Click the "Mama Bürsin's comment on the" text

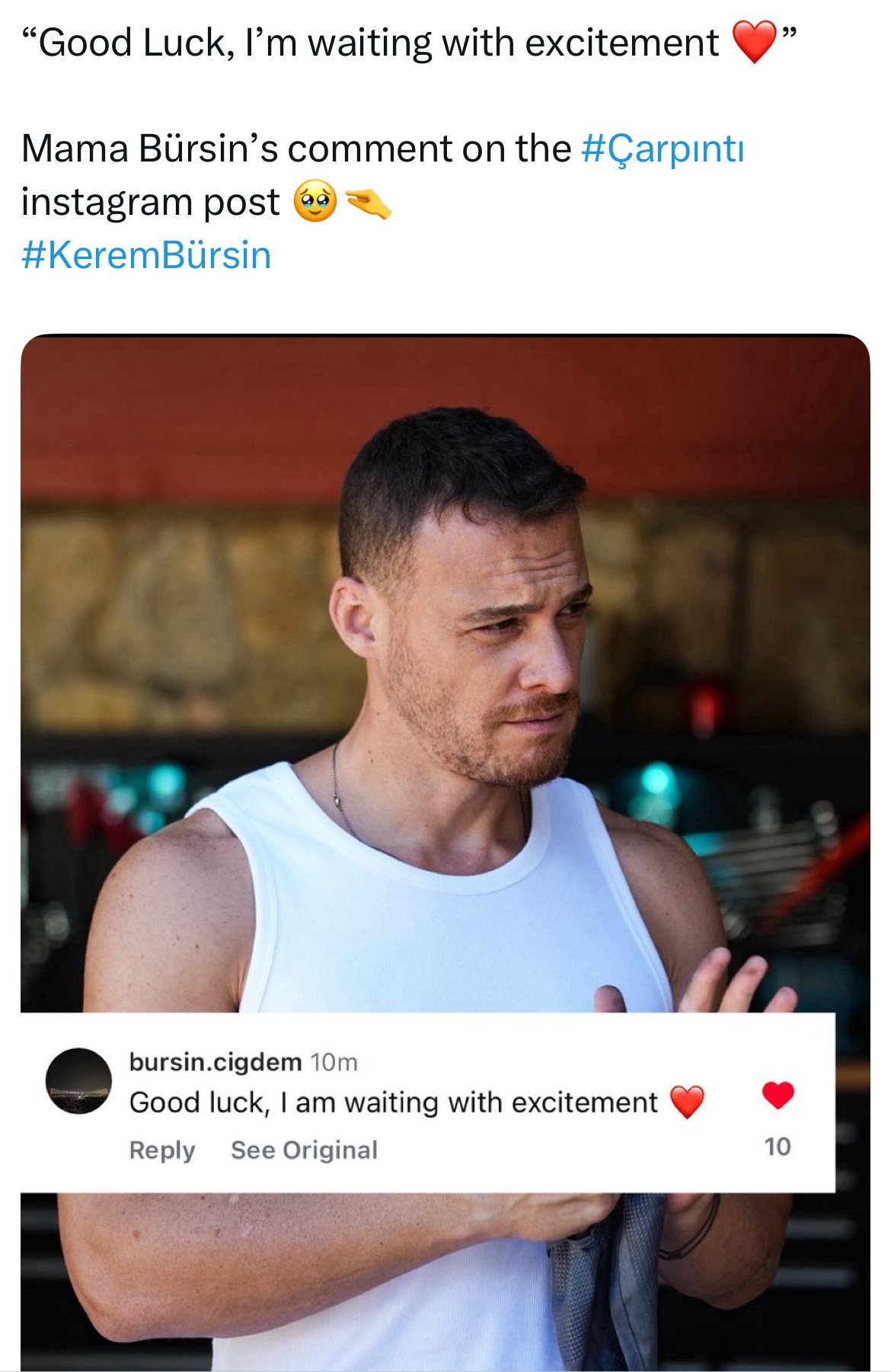pos(296,149)
